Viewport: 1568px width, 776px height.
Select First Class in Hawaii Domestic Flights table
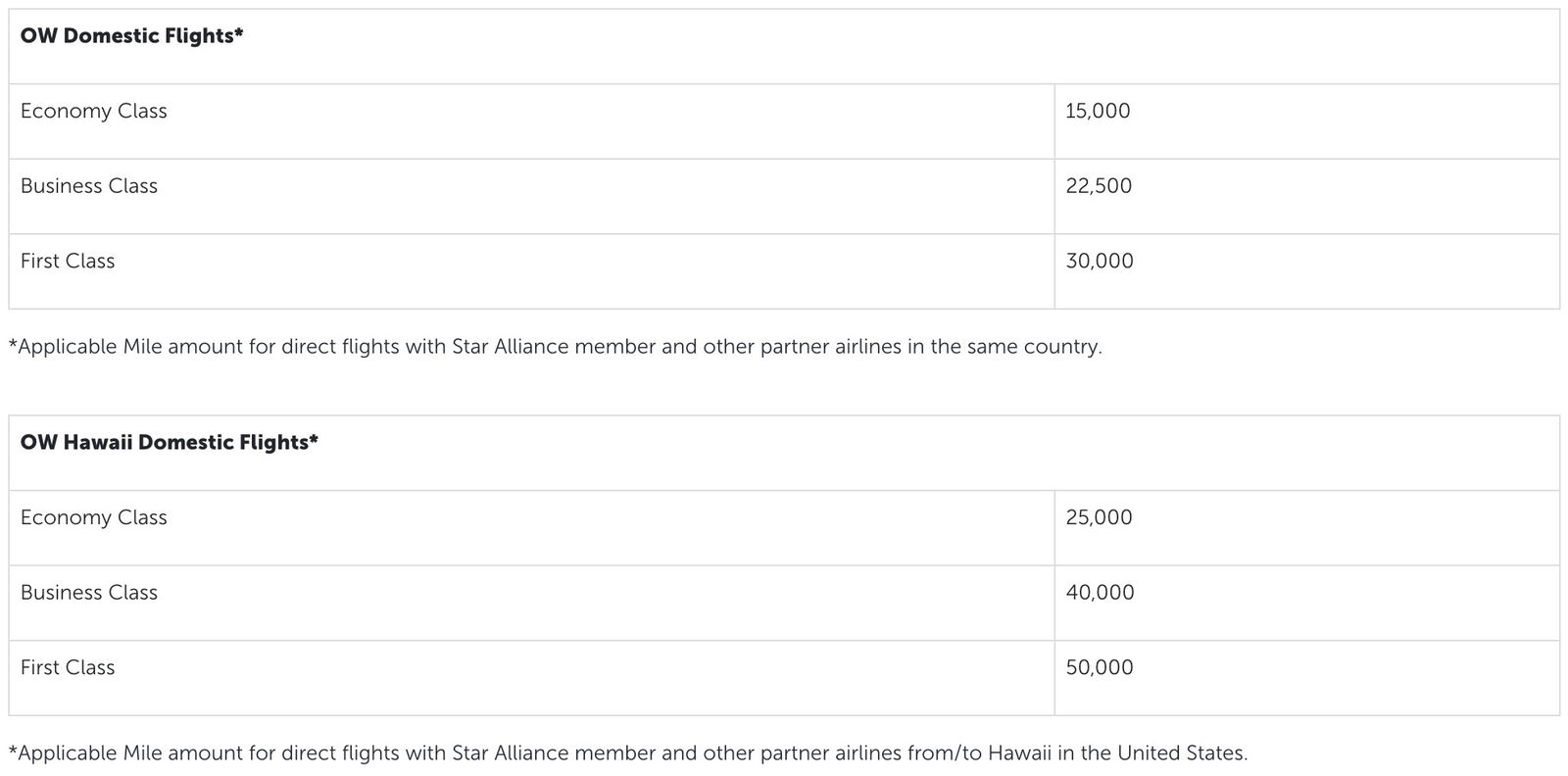pyautogui.click(x=68, y=667)
